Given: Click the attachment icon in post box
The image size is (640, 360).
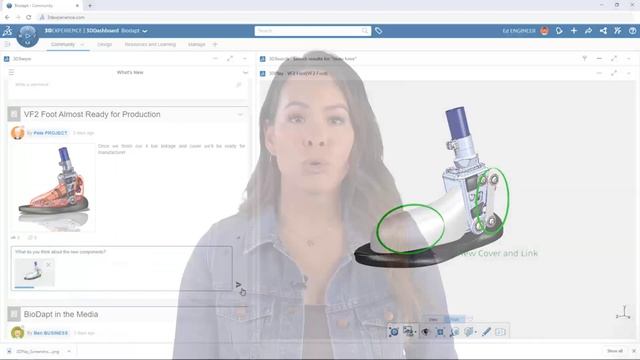Looking at the screenshot, I should coord(239,84).
